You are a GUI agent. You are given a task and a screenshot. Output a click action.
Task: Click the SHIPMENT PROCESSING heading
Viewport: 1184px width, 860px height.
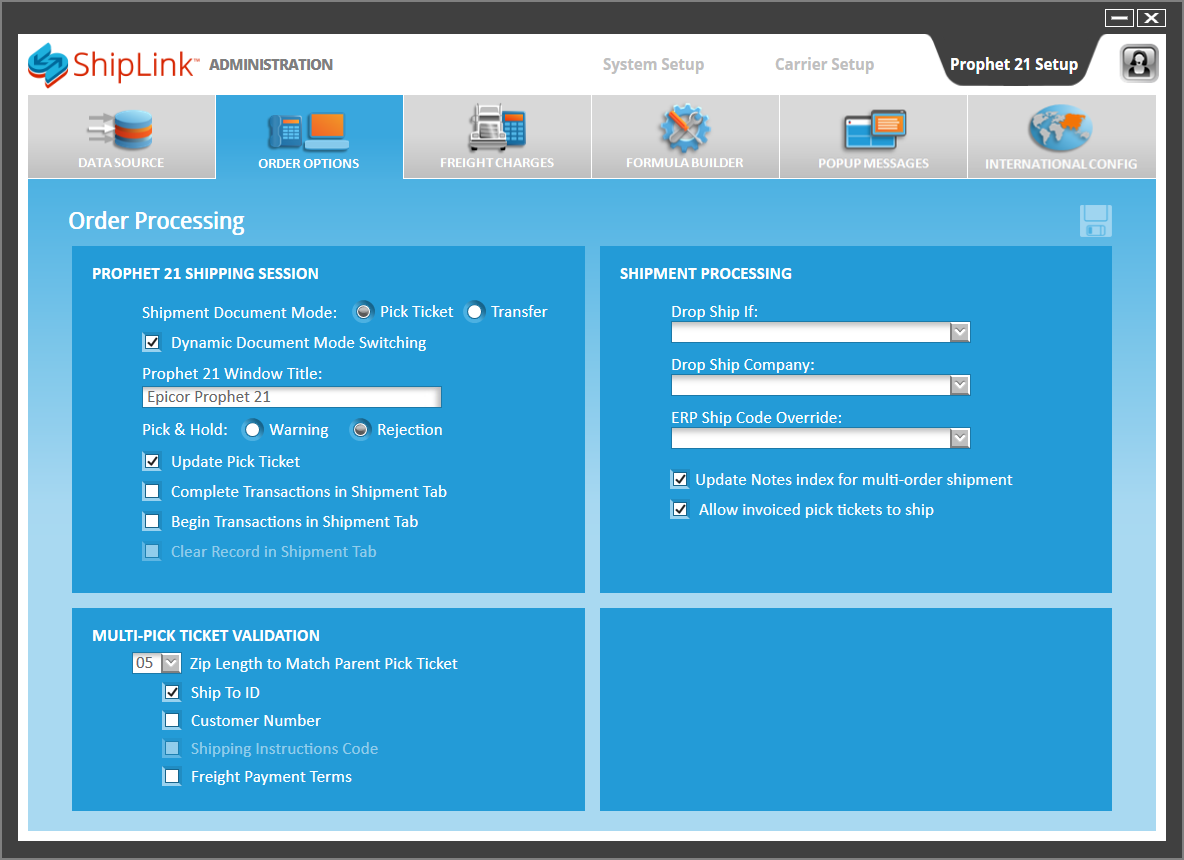(x=705, y=273)
